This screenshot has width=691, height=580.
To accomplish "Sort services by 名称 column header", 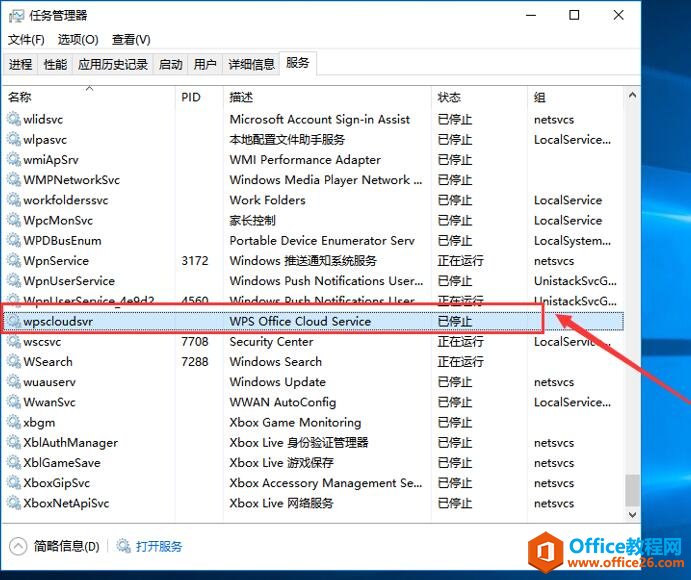I will coord(89,97).
